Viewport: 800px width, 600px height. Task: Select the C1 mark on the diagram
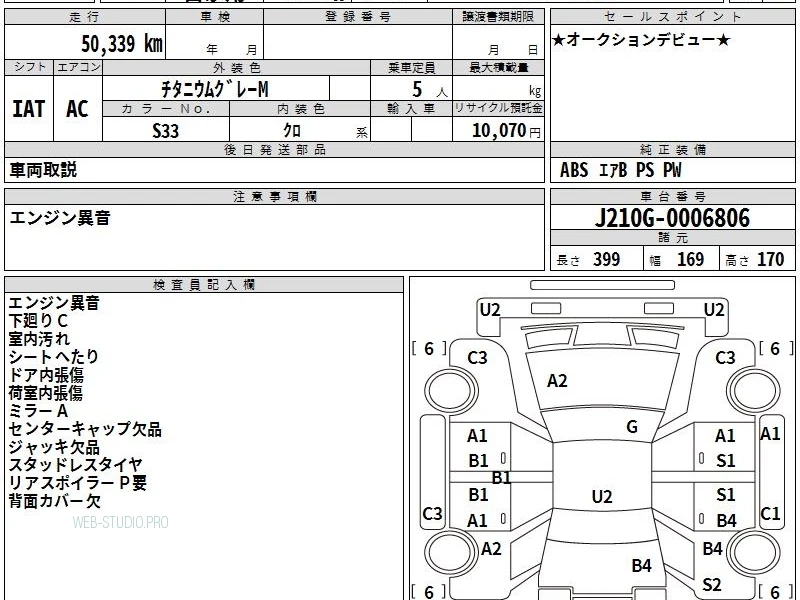(x=770, y=514)
